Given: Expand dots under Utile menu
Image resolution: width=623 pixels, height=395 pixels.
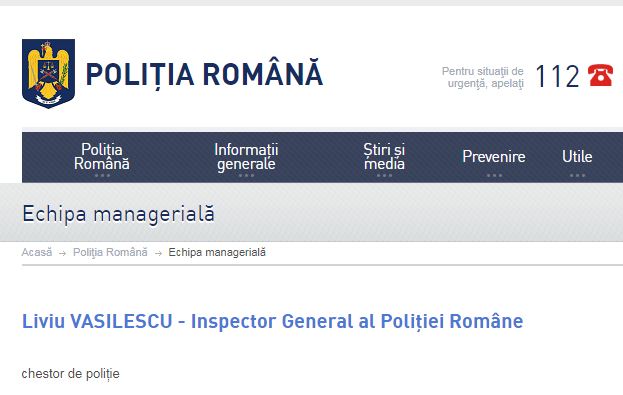Looking at the screenshot, I should coord(577,175).
